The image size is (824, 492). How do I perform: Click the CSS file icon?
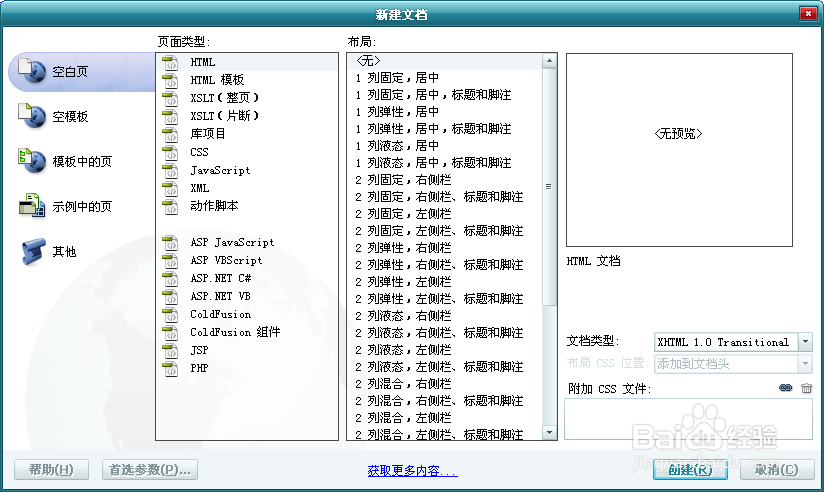pos(170,152)
